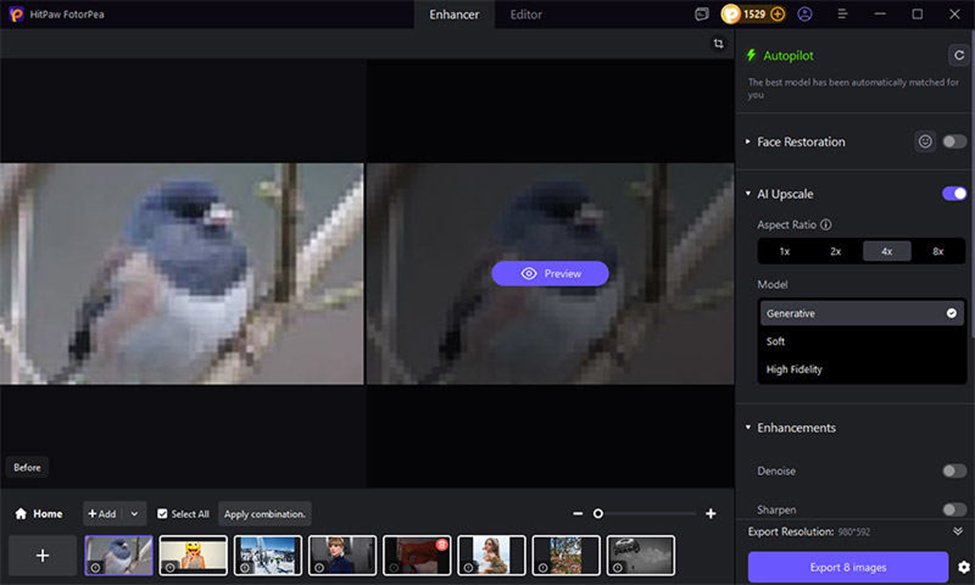975x585 pixels.
Task: Click the emoji face icon beside Face Restoration
Action: [924, 142]
